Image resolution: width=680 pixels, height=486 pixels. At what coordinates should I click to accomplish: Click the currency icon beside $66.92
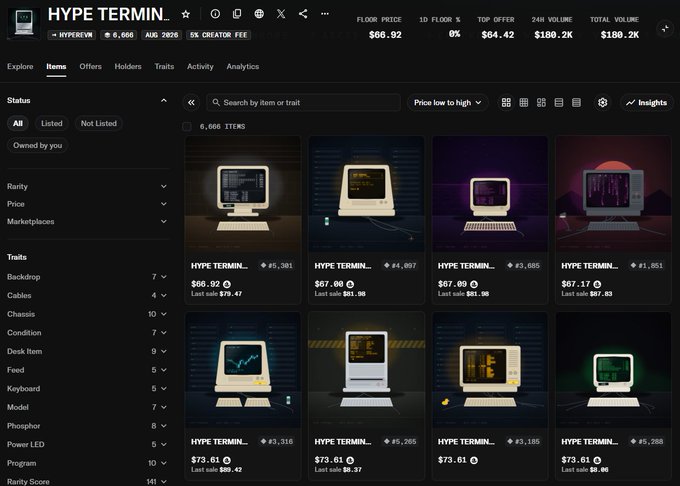pos(227,284)
